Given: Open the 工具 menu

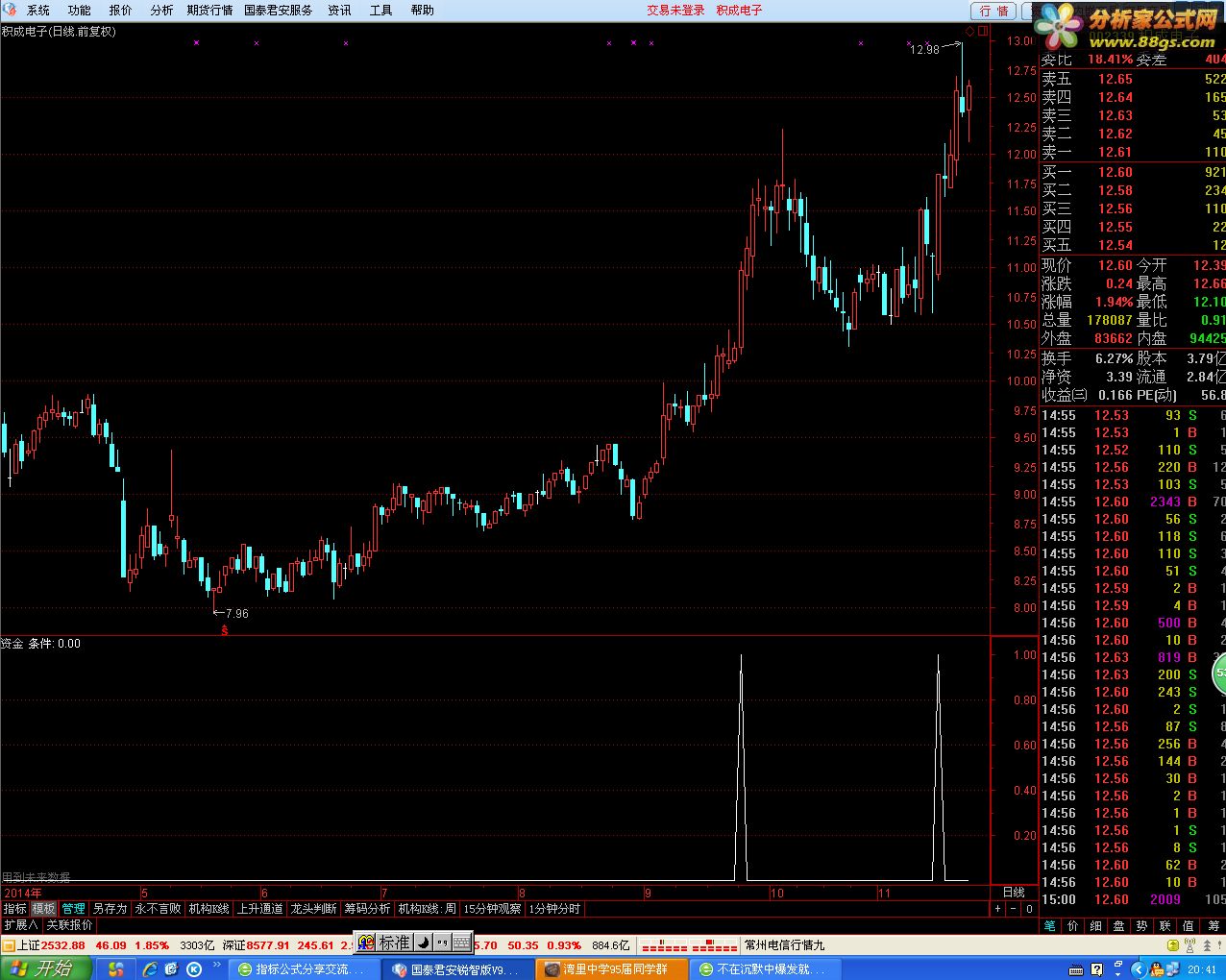Looking at the screenshot, I should click(x=380, y=11).
